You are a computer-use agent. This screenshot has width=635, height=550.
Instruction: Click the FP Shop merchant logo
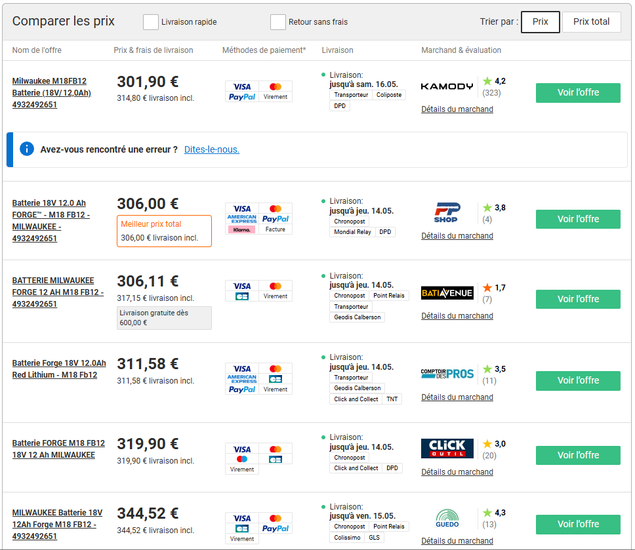click(x=447, y=213)
